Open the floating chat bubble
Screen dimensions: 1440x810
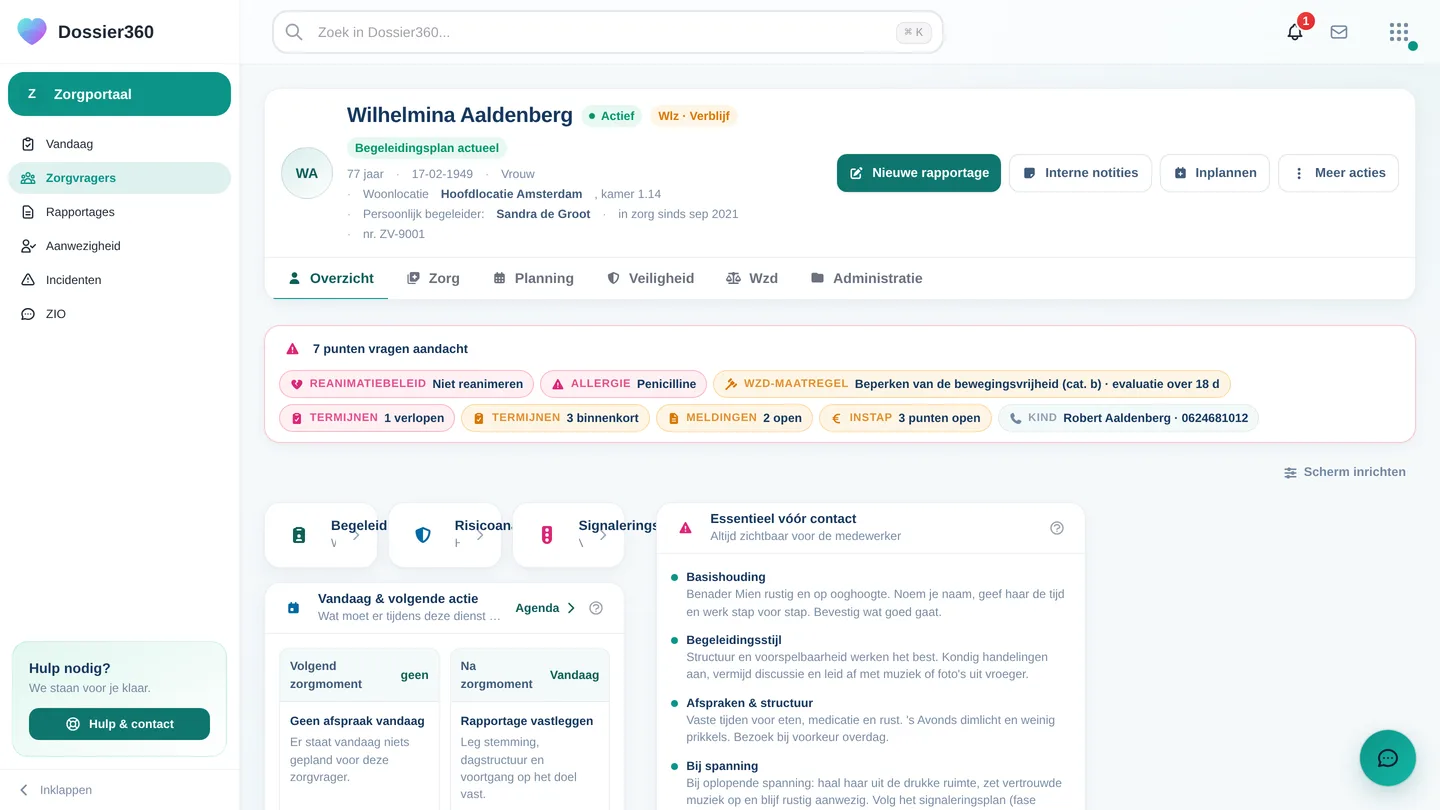(1388, 758)
